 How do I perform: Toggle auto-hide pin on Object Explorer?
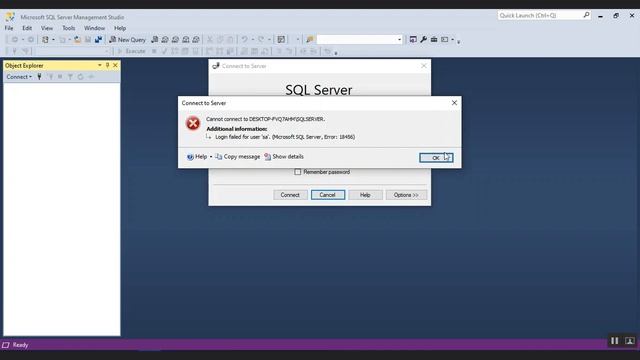click(107, 65)
